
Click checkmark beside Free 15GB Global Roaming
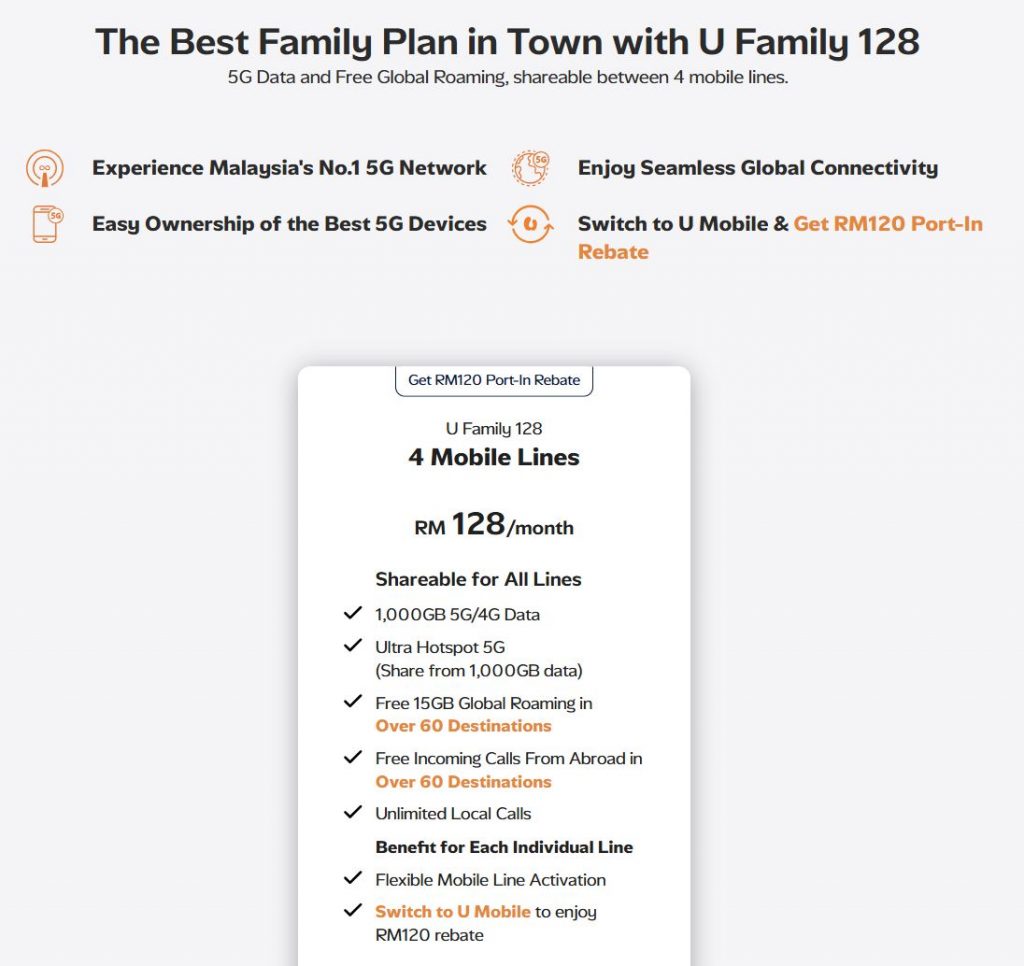coord(352,702)
